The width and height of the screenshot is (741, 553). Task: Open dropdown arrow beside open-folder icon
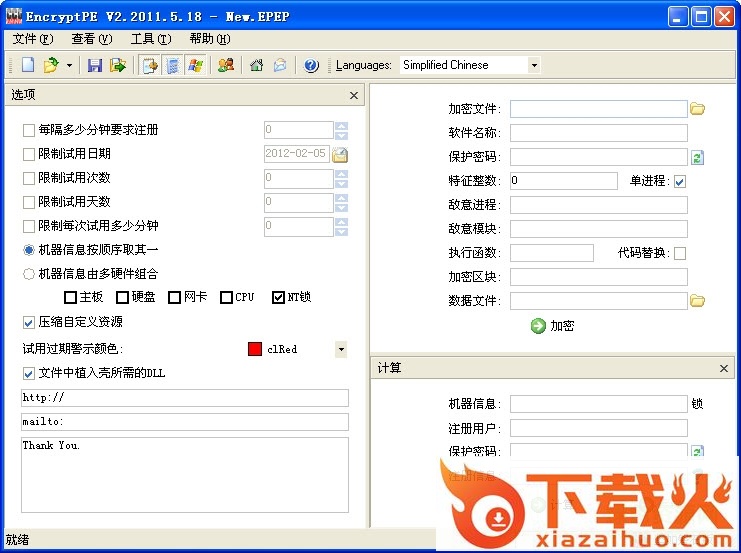pyautogui.click(x=69, y=65)
